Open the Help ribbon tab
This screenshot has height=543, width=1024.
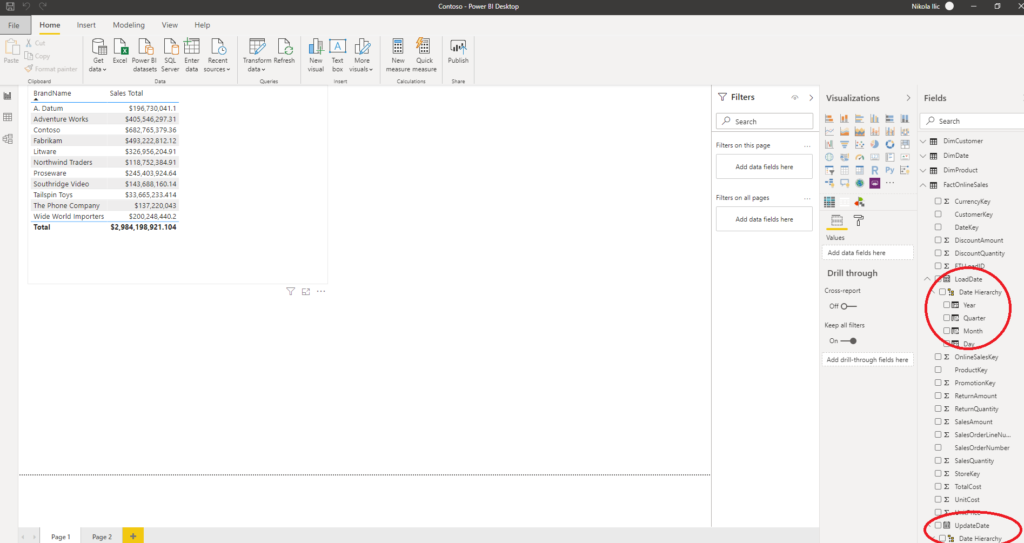202,25
